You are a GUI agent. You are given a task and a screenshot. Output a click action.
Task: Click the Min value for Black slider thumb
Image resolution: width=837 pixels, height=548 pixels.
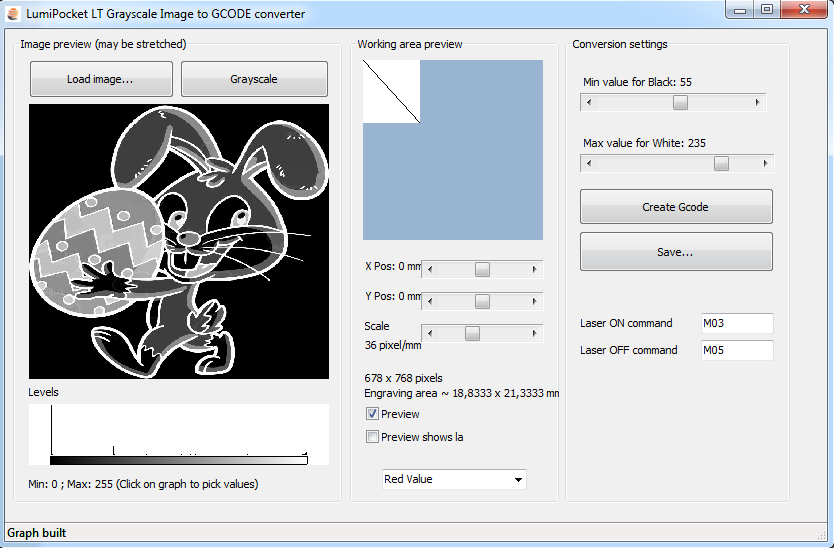point(680,102)
